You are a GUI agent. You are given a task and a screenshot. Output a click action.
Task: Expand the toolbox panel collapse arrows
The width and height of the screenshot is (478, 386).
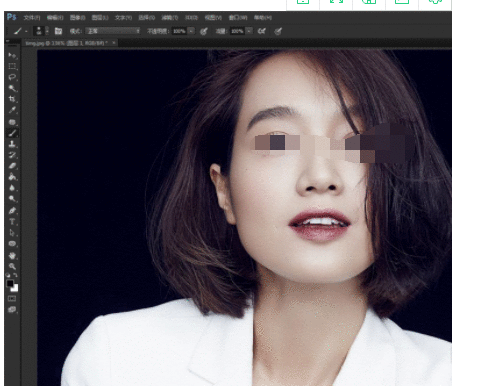(8, 42)
